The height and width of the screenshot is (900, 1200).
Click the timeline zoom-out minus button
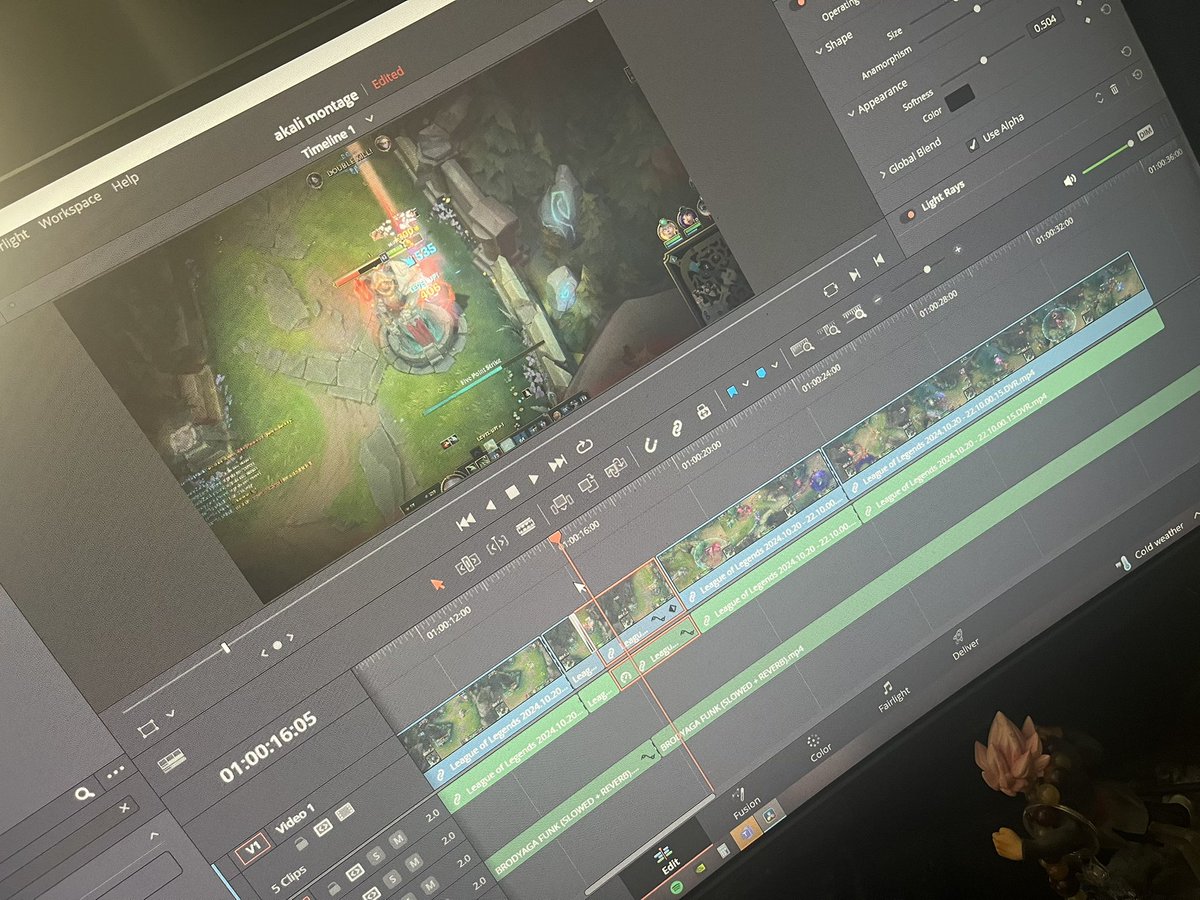pos(878,299)
